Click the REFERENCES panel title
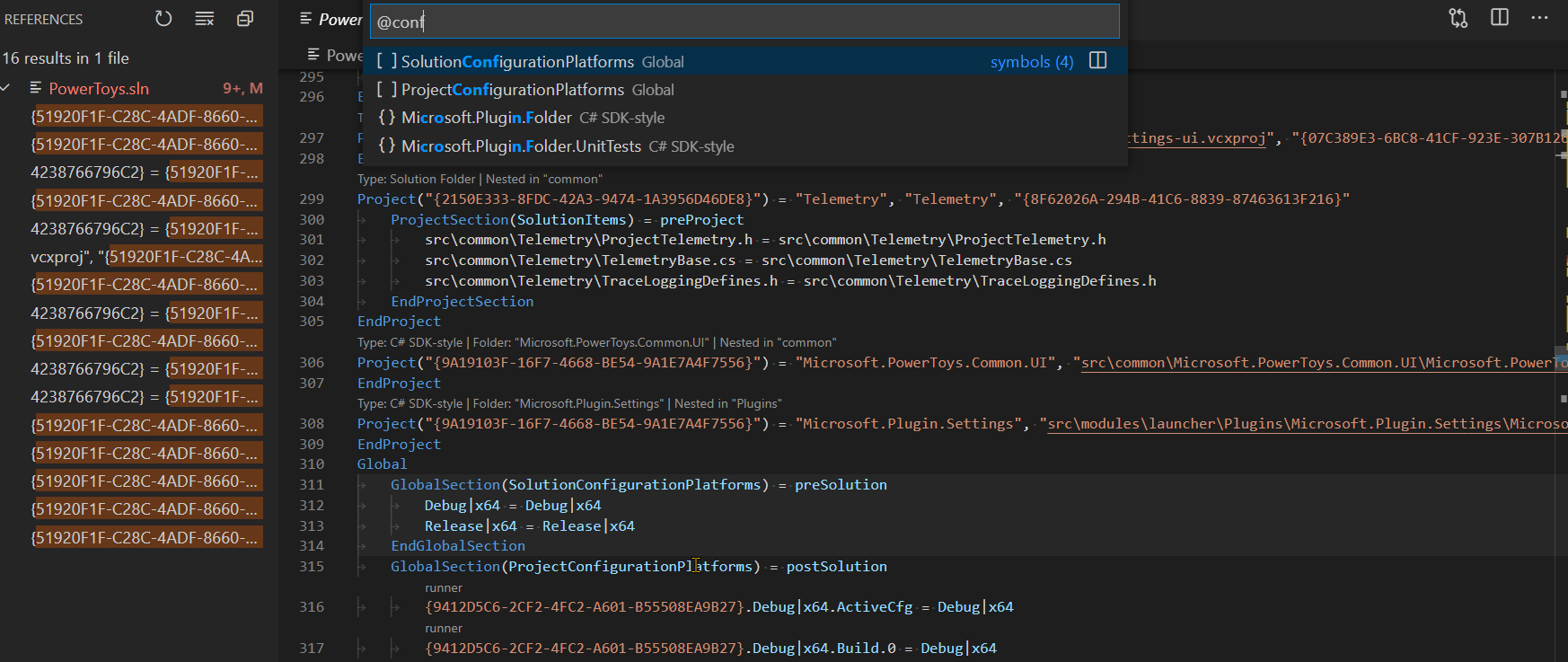This screenshot has width=1568, height=662. tap(43, 20)
